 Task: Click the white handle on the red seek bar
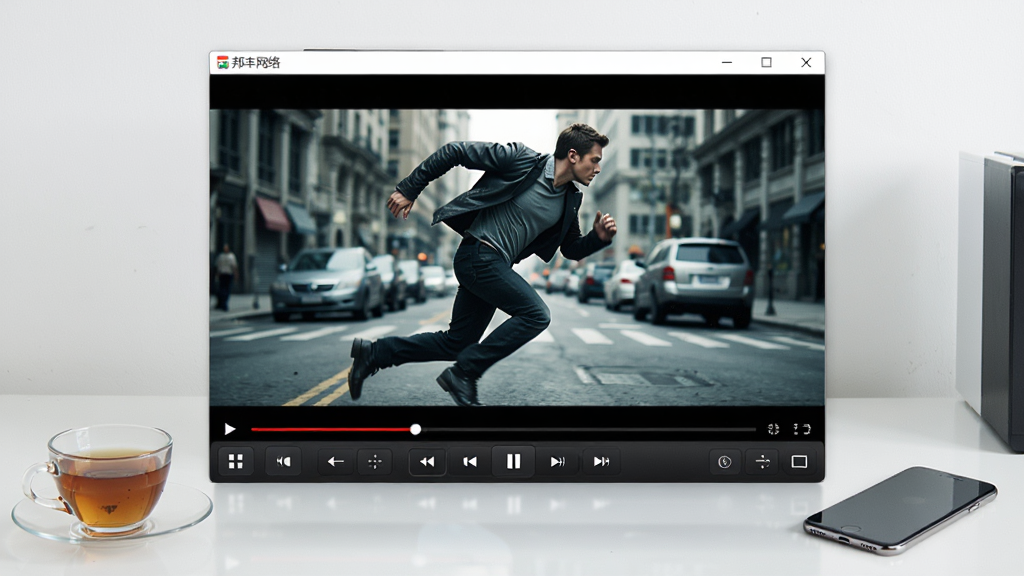pos(415,429)
